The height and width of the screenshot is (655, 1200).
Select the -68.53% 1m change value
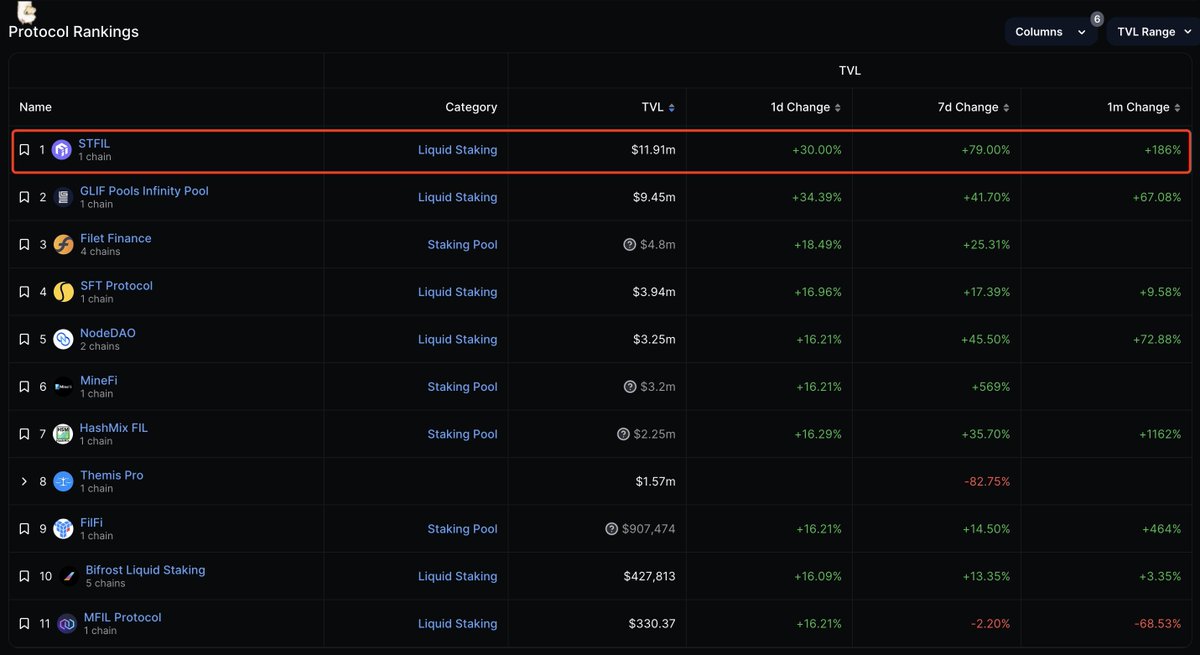(1158, 624)
